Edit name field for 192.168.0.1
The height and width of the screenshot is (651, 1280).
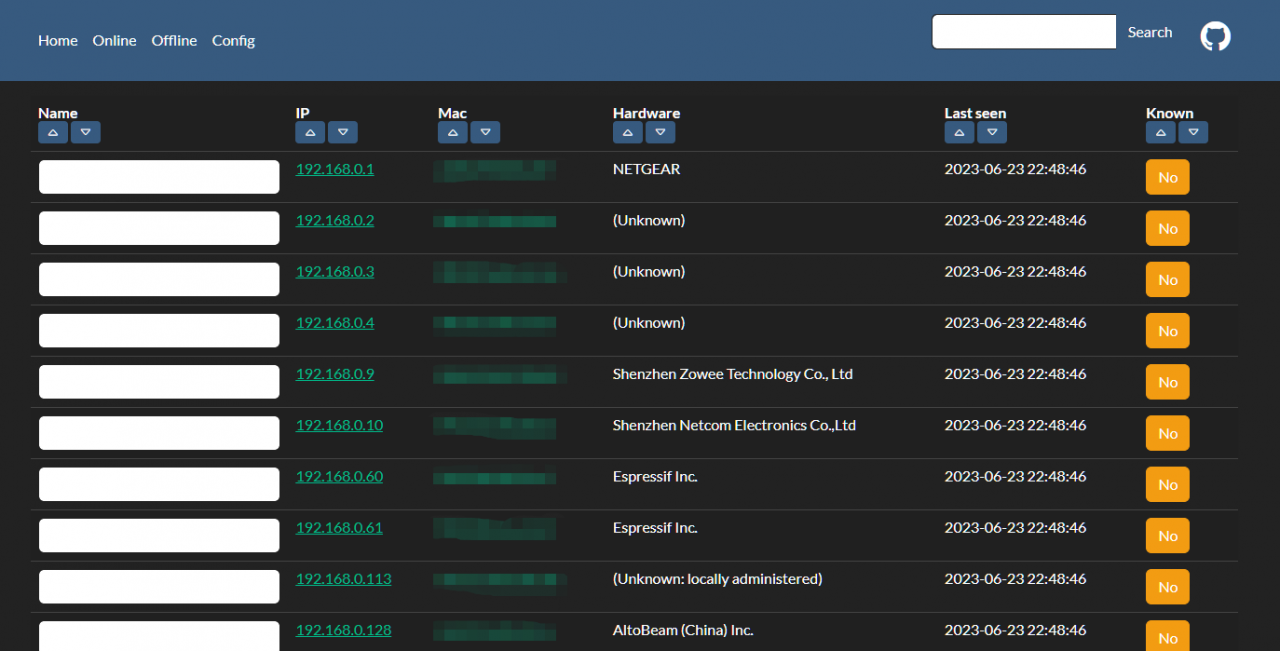(x=159, y=177)
